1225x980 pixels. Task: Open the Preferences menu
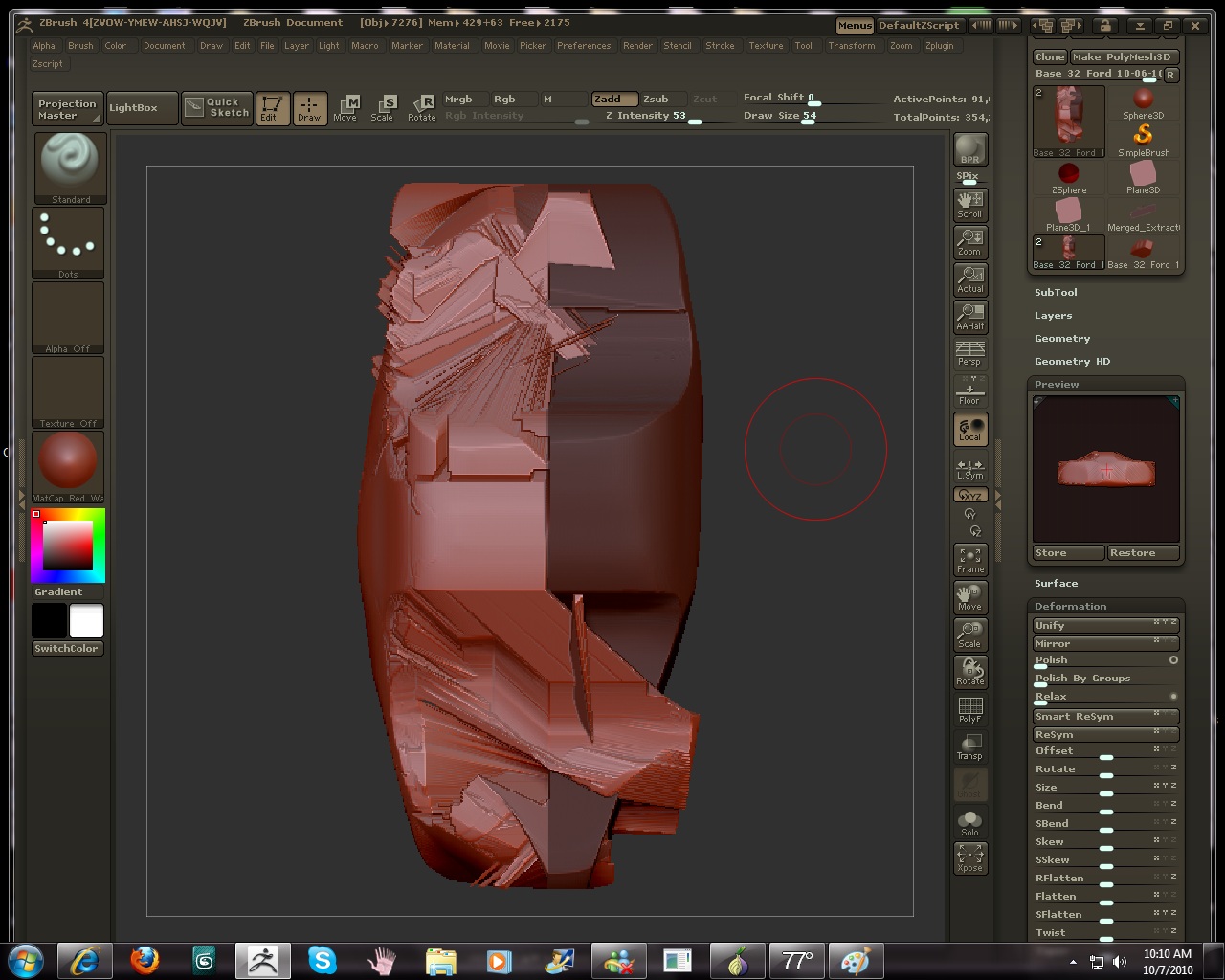[584, 46]
